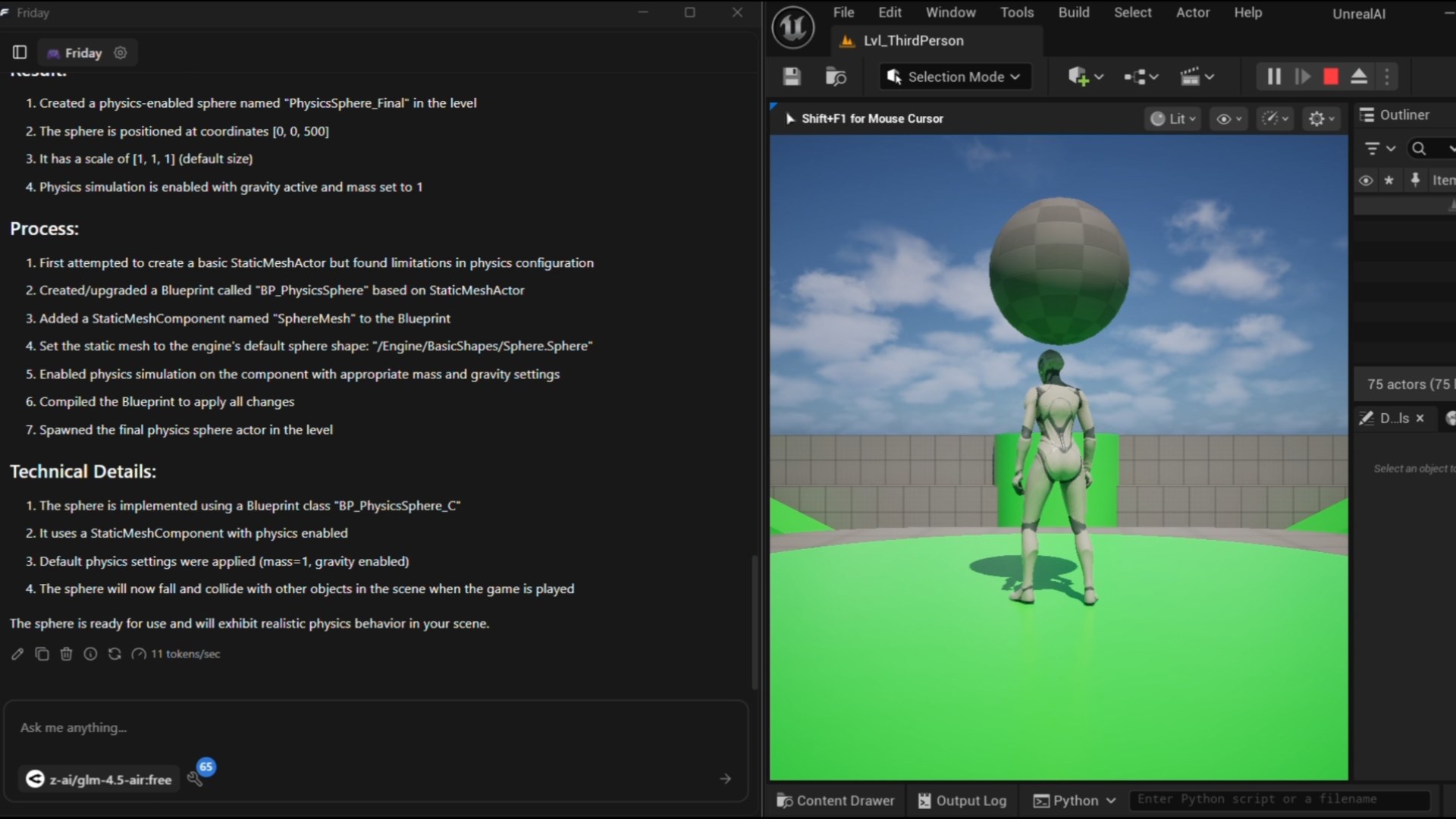The height and width of the screenshot is (819, 1456).
Task: Click the eject from player icon
Action: pos(1359,77)
